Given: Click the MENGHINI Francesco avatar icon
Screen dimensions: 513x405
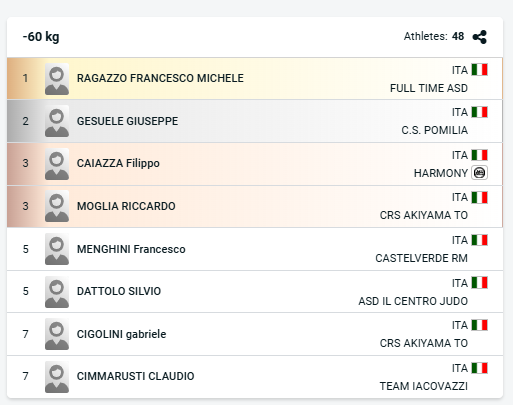Looking at the screenshot, I should click(x=57, y=249).
